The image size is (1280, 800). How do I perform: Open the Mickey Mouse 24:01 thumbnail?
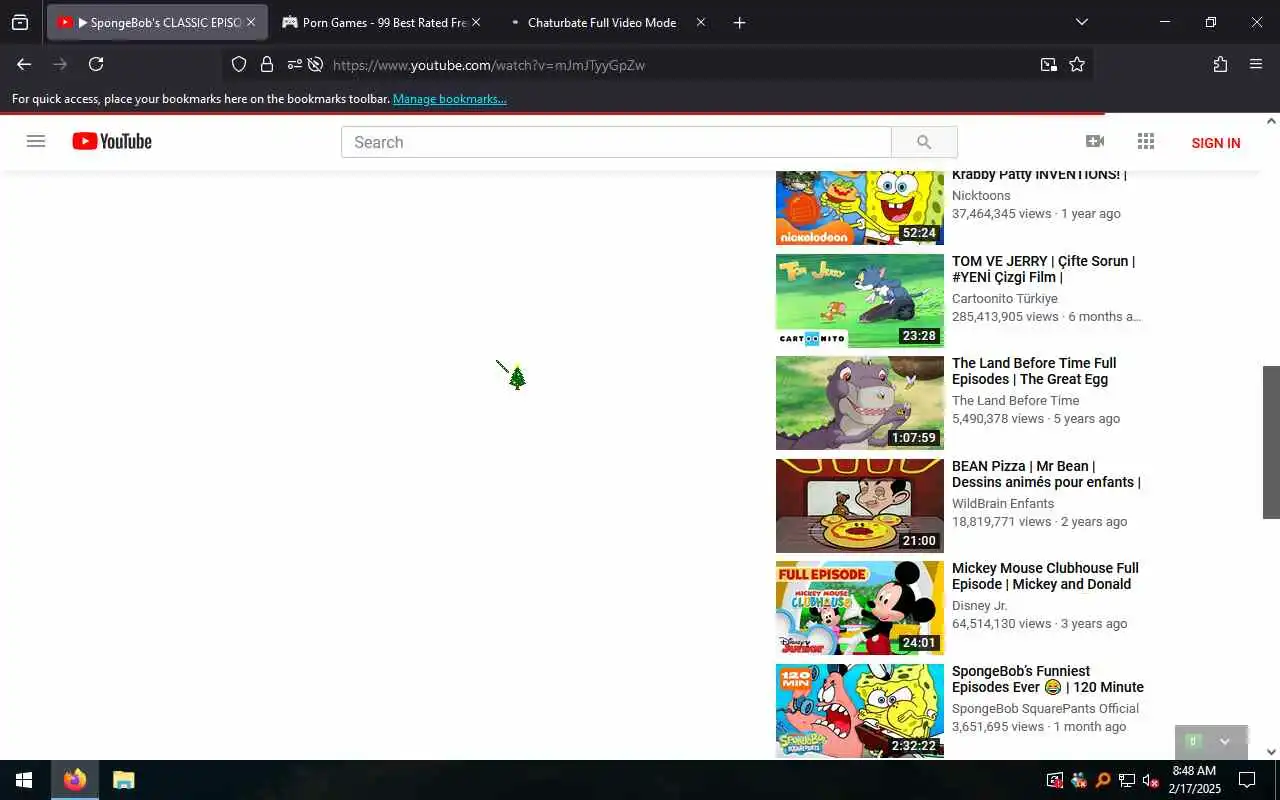pos(860,608)
